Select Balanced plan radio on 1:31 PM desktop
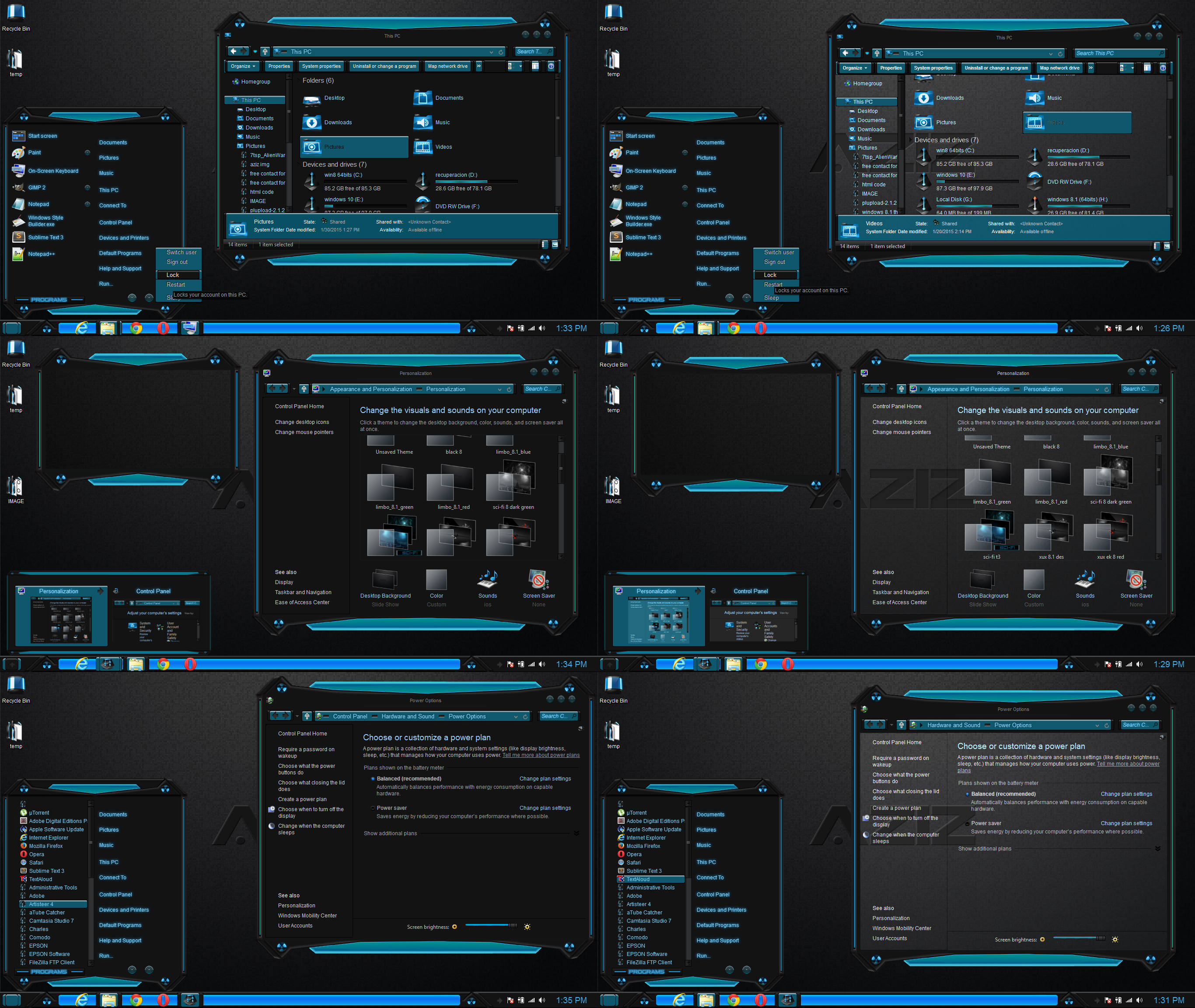Screen dimensions: 1195x1008 [967, 794]
